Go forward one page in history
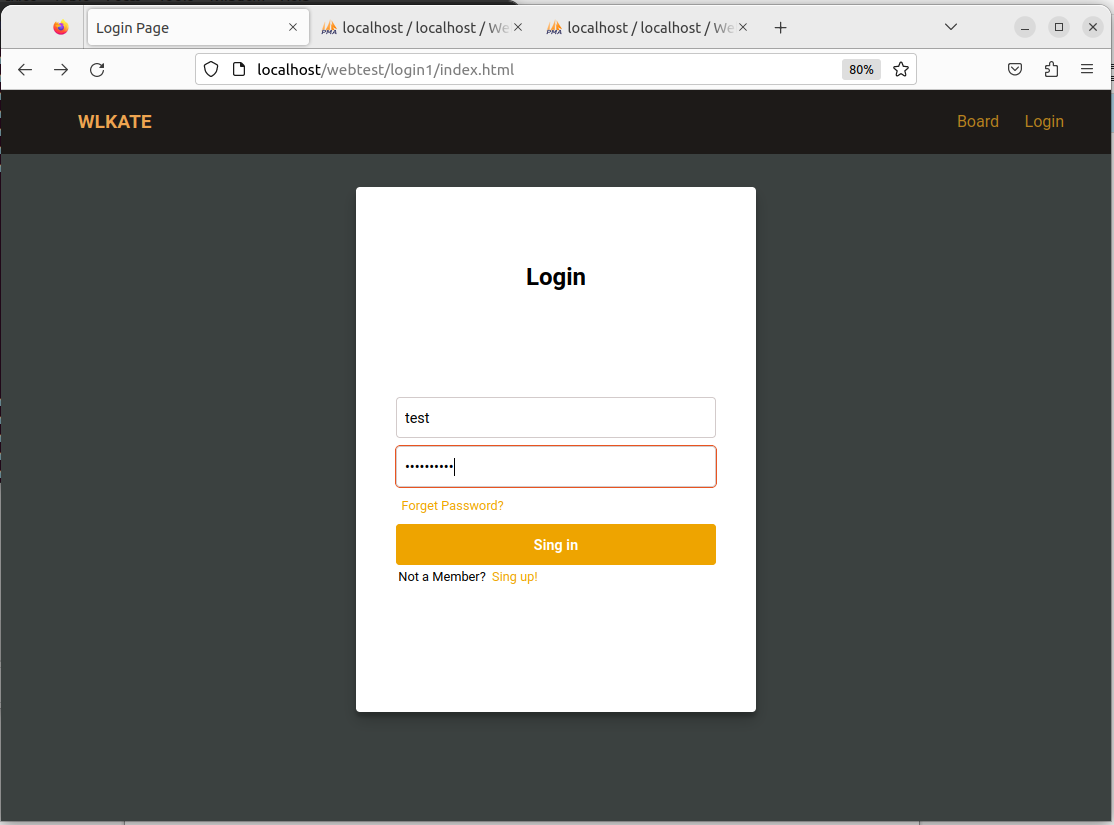 (x=61, y=70)
